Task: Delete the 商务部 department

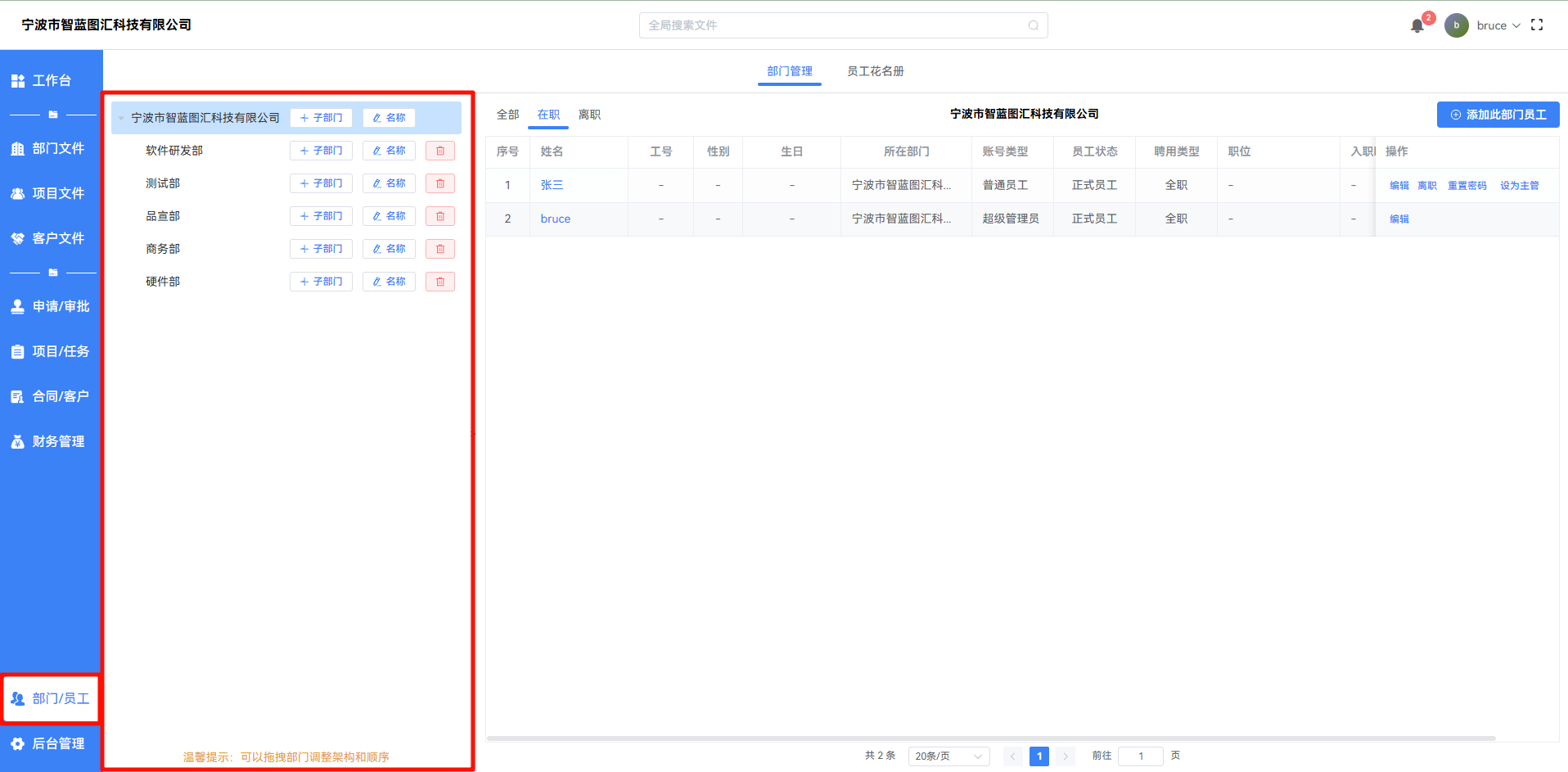Action: (x=440, y=249)
